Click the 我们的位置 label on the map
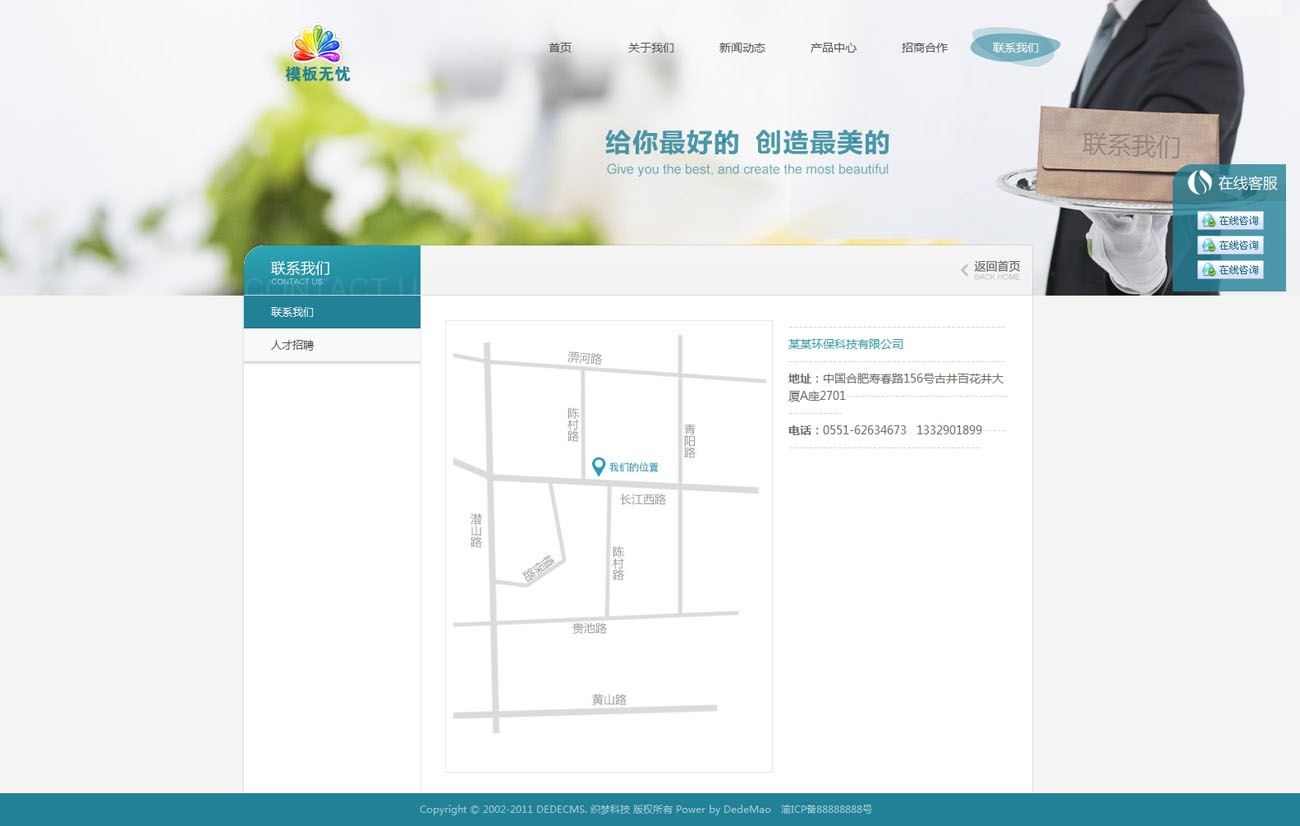Image resolution: width=1300 pixels, height=826 pixels. tap(634, 468)
